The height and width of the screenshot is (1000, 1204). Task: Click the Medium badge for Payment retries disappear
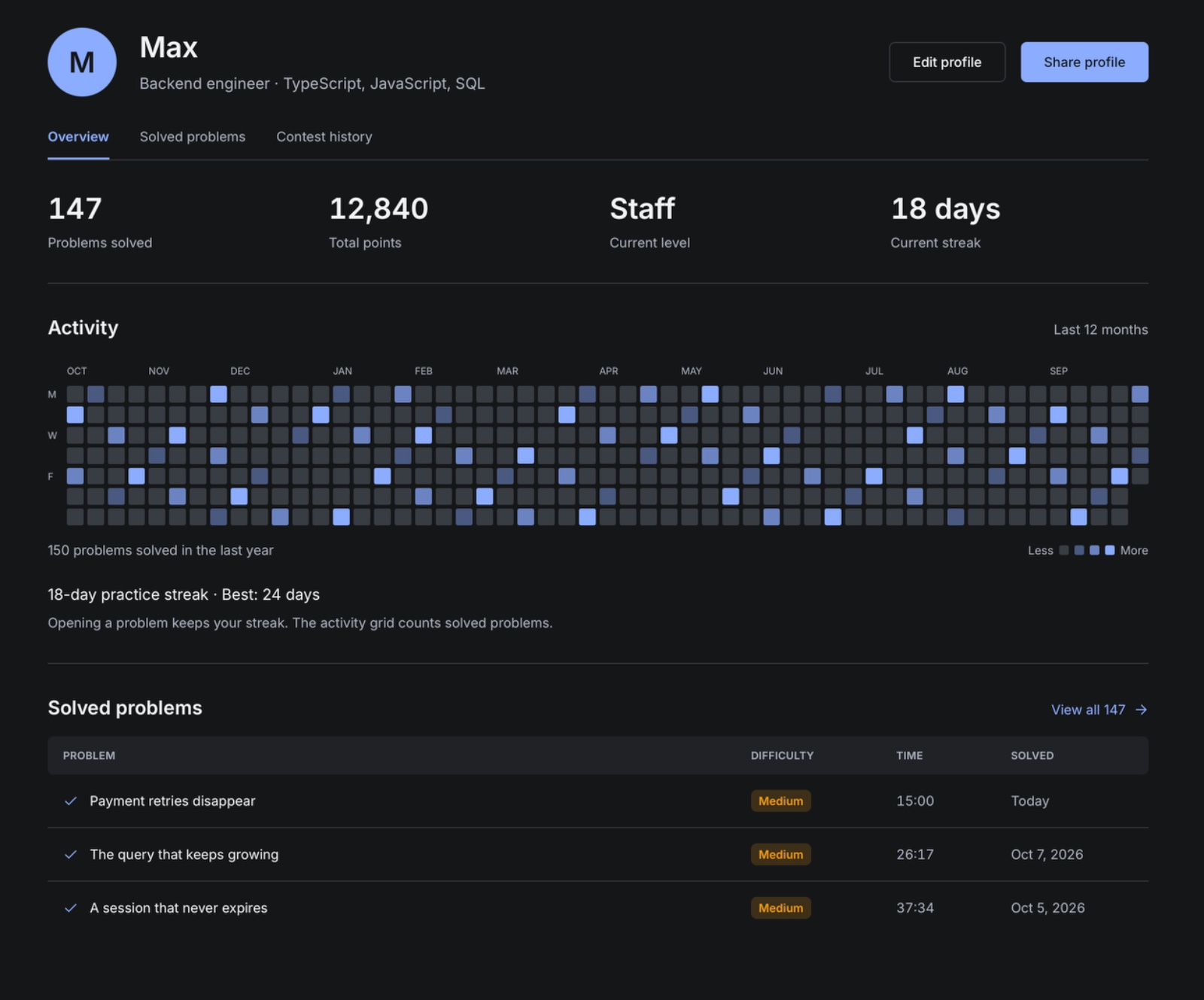point(780,801)
